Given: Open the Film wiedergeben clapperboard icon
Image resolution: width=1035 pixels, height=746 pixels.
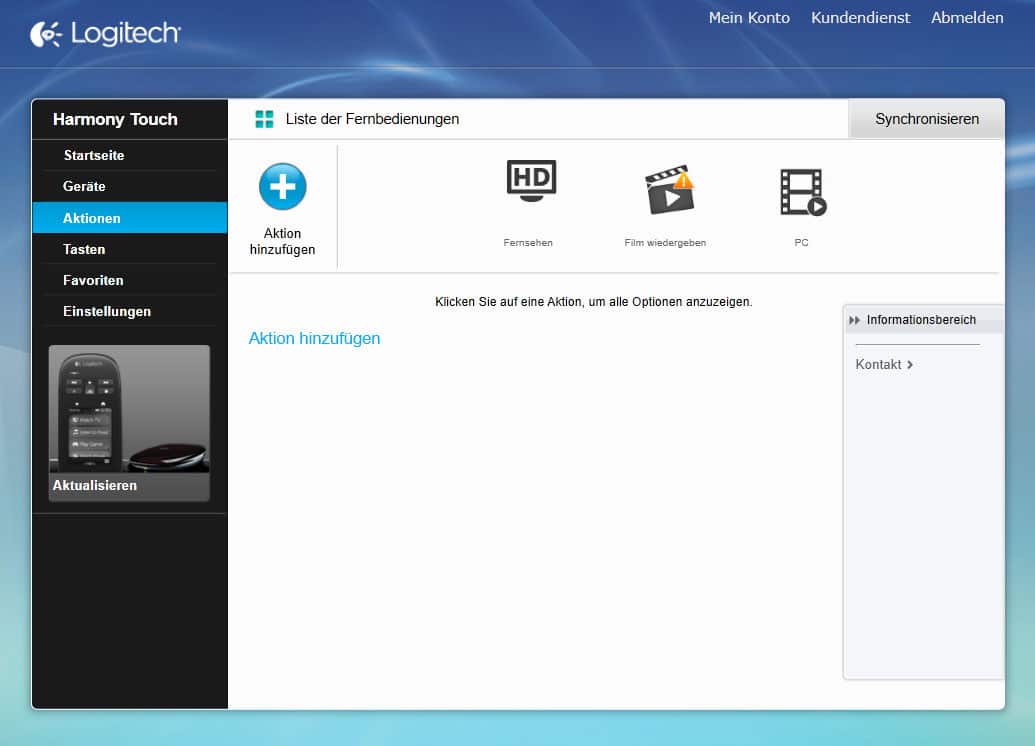Looking at the screenshot, I should coord(669,190).
